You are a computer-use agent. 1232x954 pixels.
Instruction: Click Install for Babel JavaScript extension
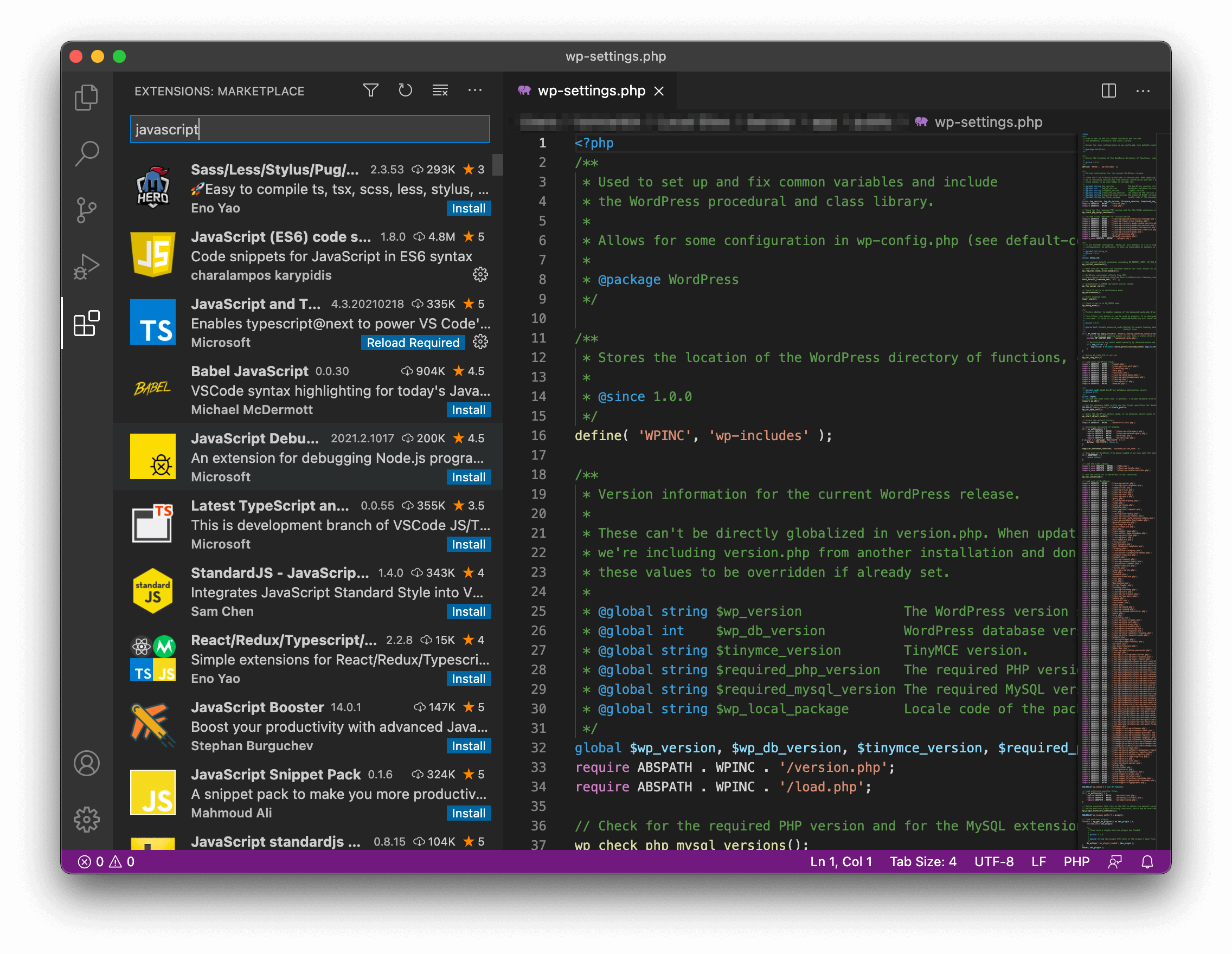coord(469,410)
